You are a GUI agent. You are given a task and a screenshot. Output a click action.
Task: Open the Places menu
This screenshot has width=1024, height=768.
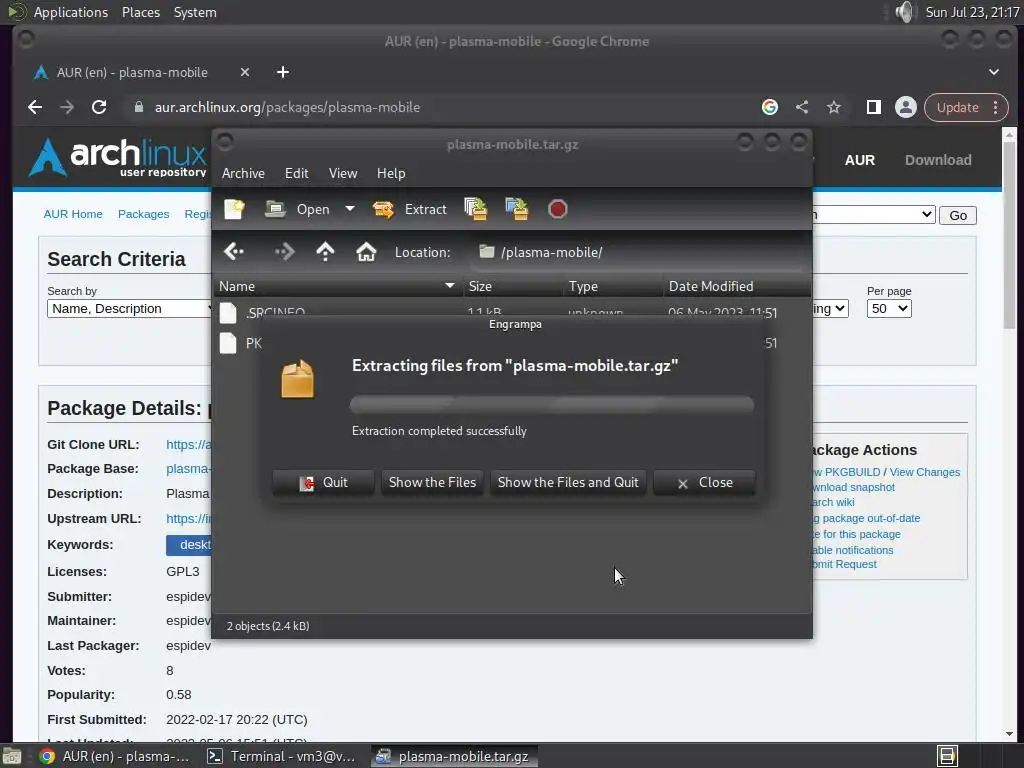(x=140, y=12)
